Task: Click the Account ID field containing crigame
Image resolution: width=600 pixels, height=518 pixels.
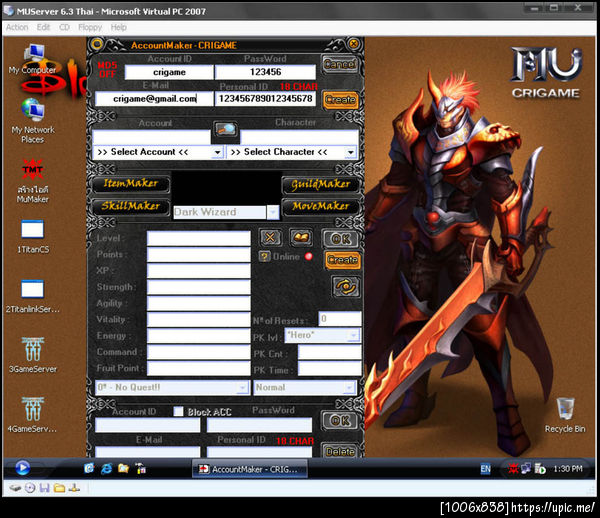Action: tap(169, 72)
